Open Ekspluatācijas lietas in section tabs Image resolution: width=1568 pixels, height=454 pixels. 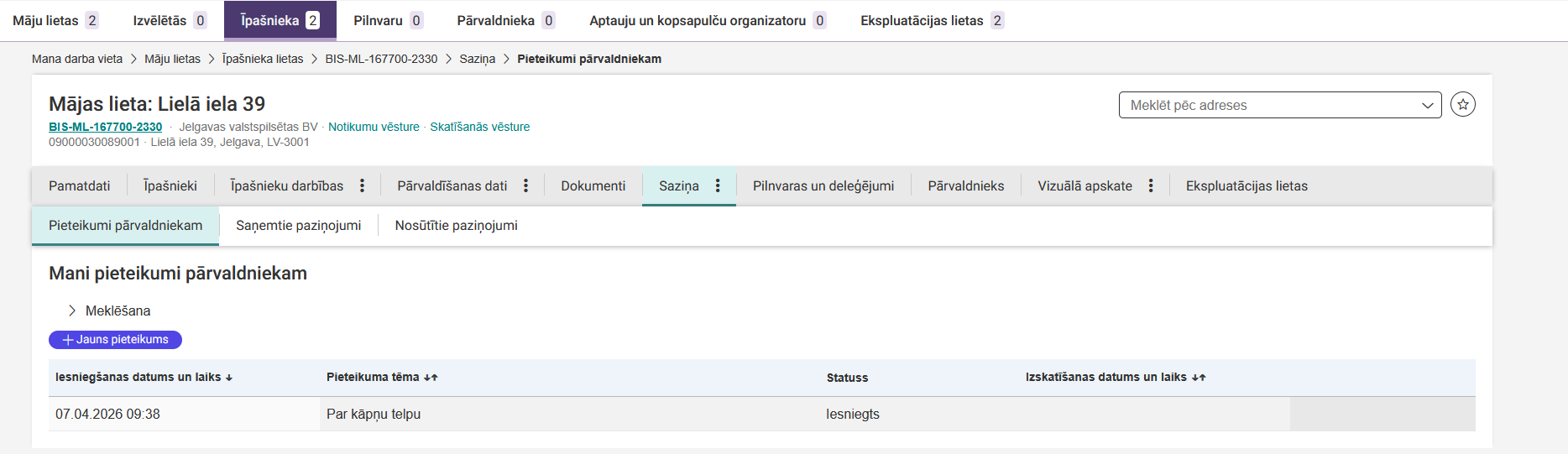tap(1247, 185)
